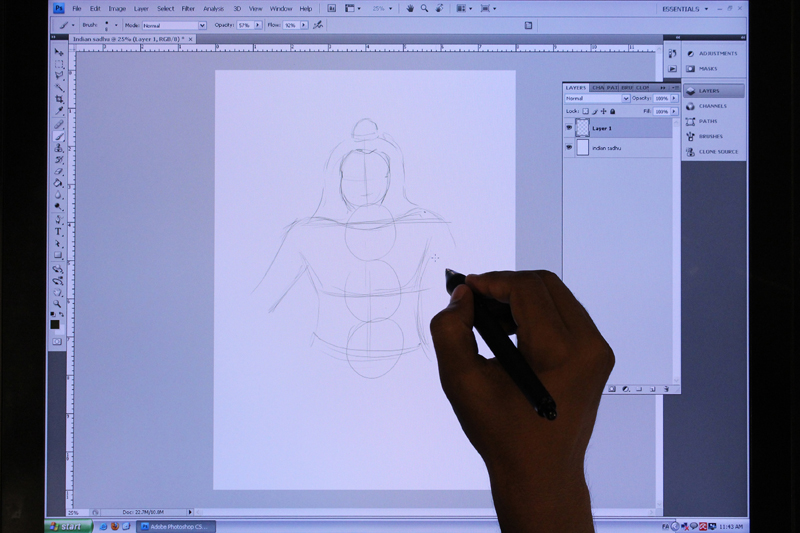Image resolution: width=800 pixels, height=533 pixels.
Task: Enable the airbrush option icon
Action: point(318,25)
